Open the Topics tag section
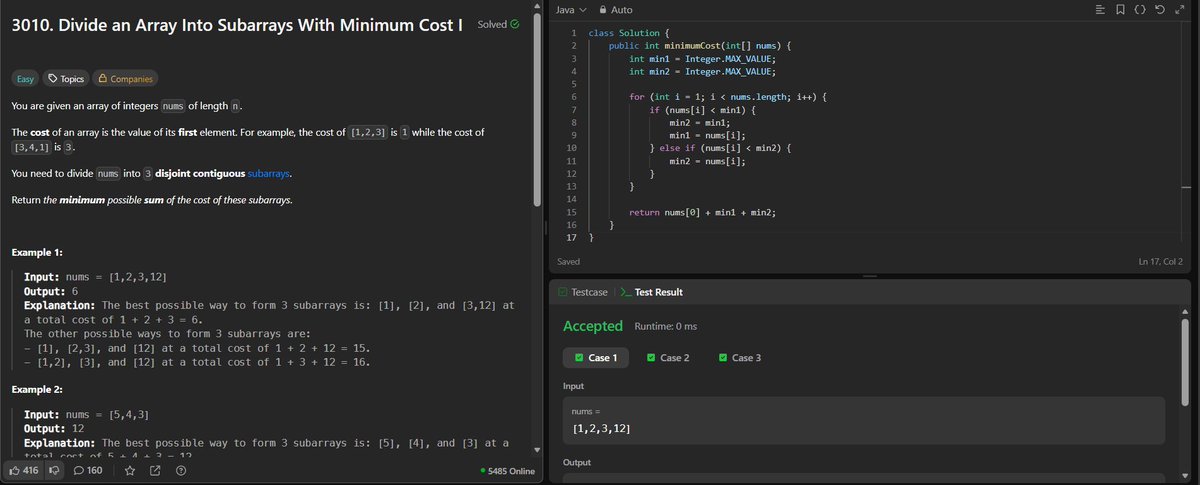The image size is (1200, 485). 67,79
